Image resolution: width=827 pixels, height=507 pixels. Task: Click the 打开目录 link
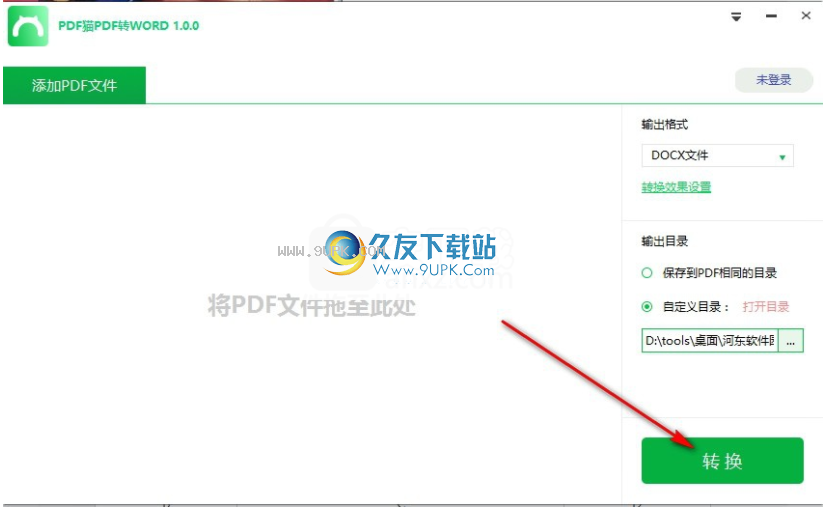point(765,307)
